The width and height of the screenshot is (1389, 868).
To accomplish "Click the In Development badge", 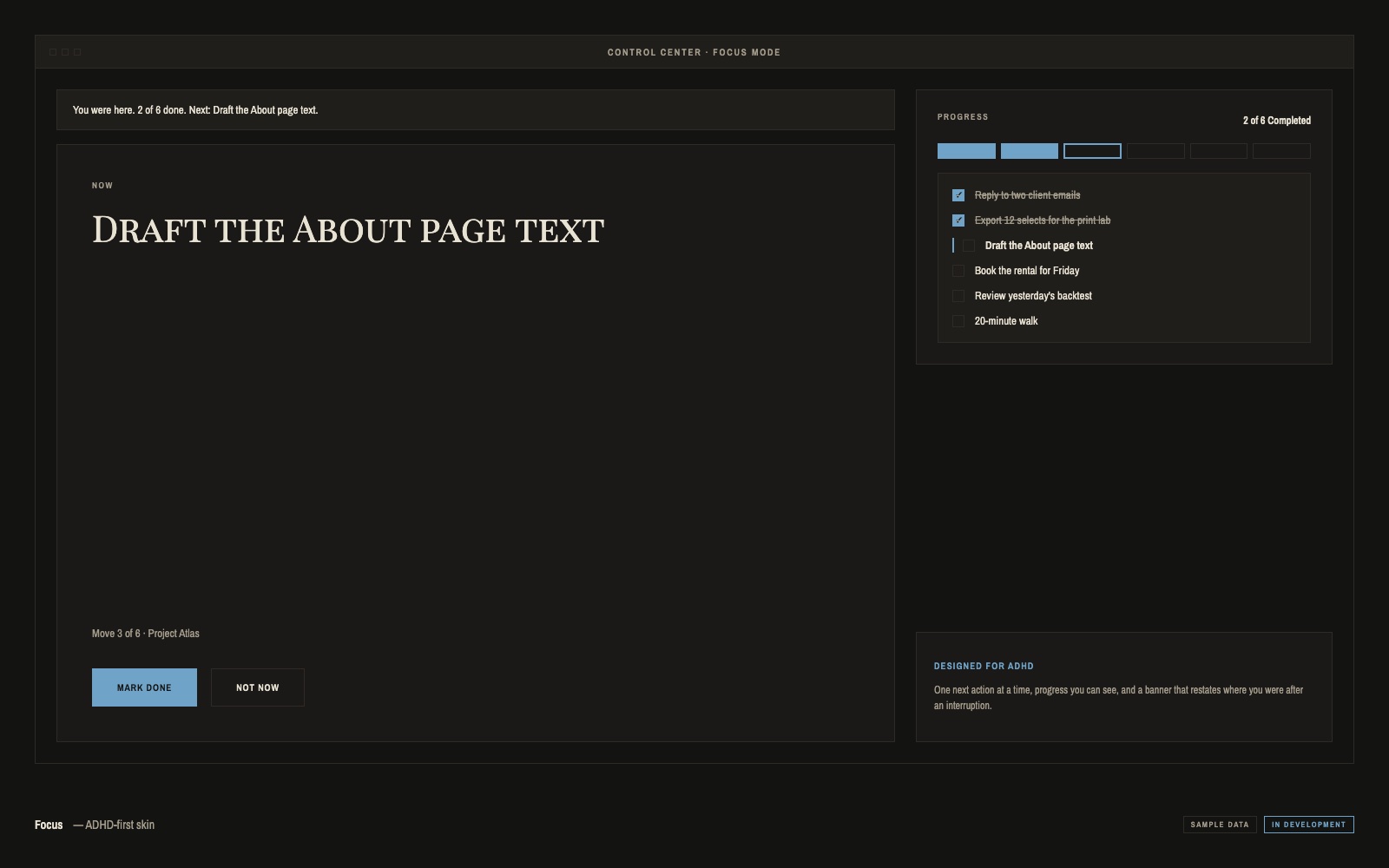I will (1309, 825).
